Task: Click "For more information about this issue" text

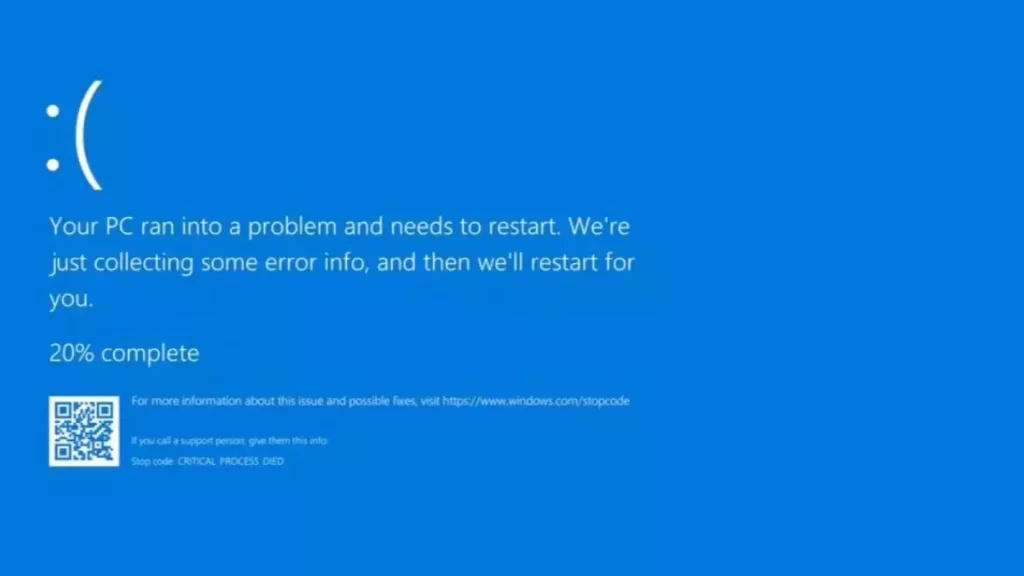Action: click(227, 401)
